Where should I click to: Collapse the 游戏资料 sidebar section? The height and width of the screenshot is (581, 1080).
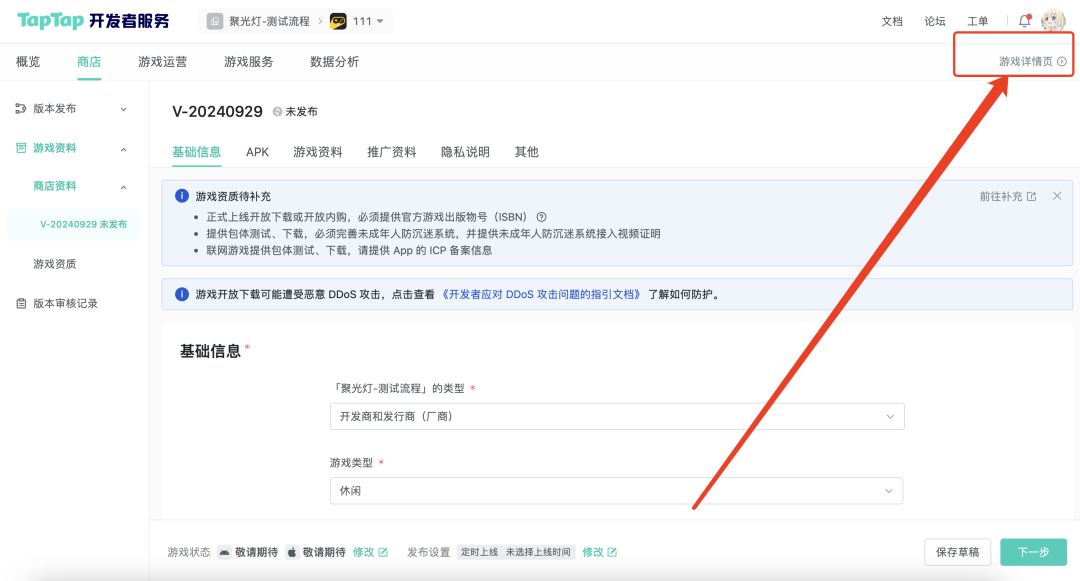[x=123, y=149]
